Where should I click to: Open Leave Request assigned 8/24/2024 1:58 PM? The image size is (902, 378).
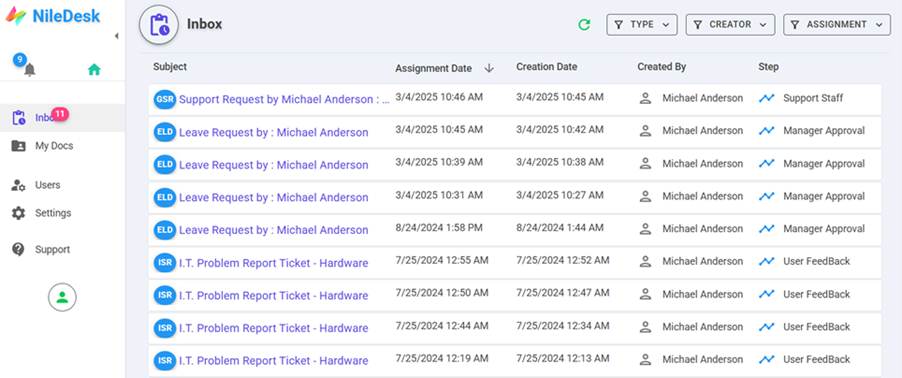coord(273,230)
